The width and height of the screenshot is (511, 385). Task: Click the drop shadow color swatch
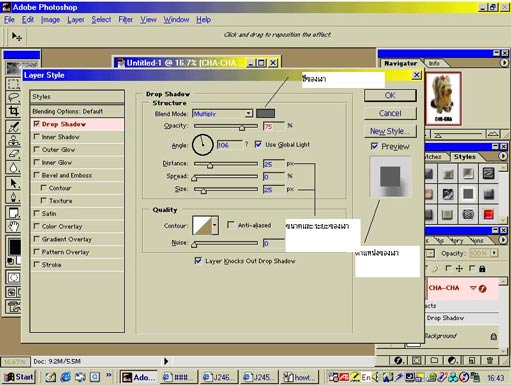coord(265,114)
